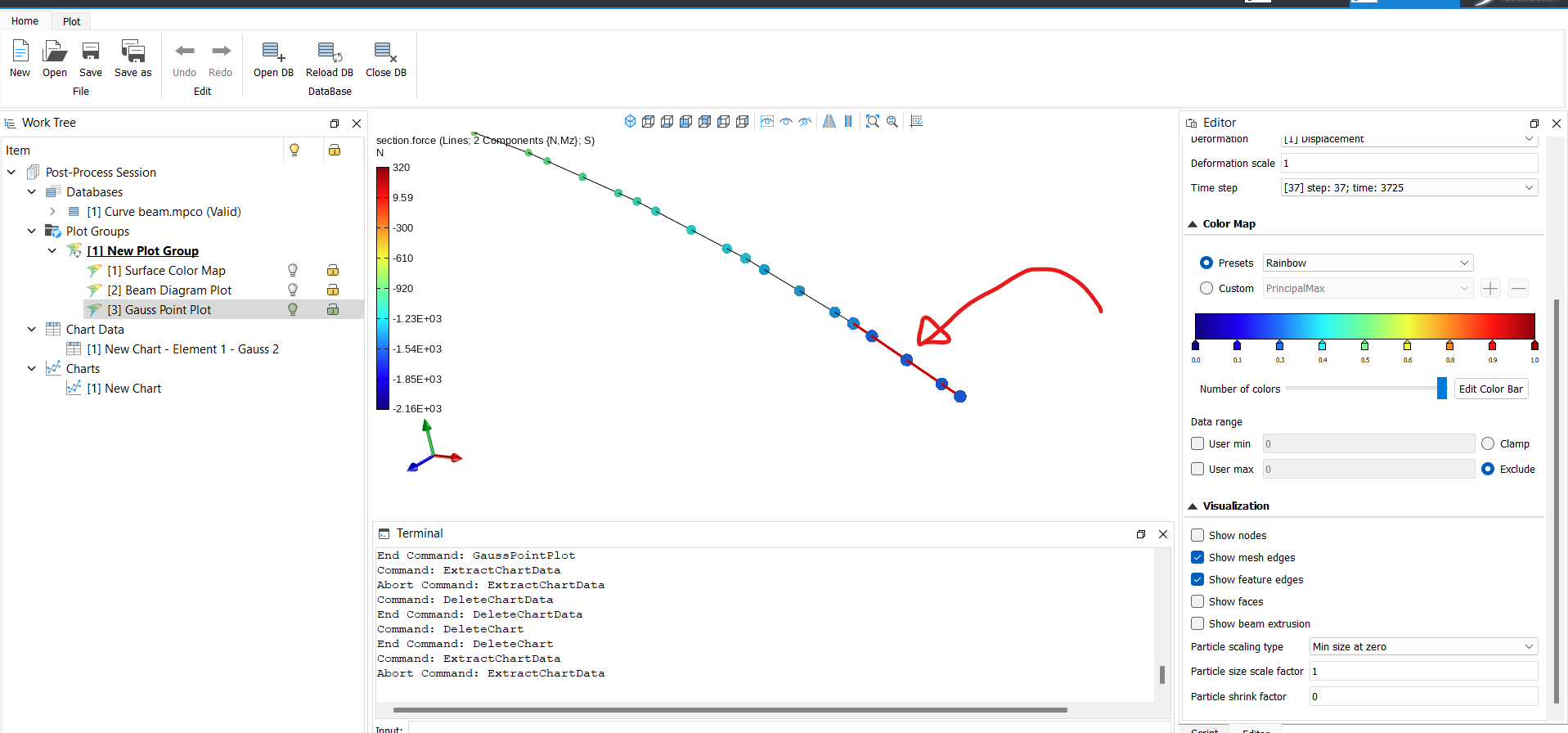Click the hide (crossed eye) icon
1568x733 pixels.
pos(805,121)
